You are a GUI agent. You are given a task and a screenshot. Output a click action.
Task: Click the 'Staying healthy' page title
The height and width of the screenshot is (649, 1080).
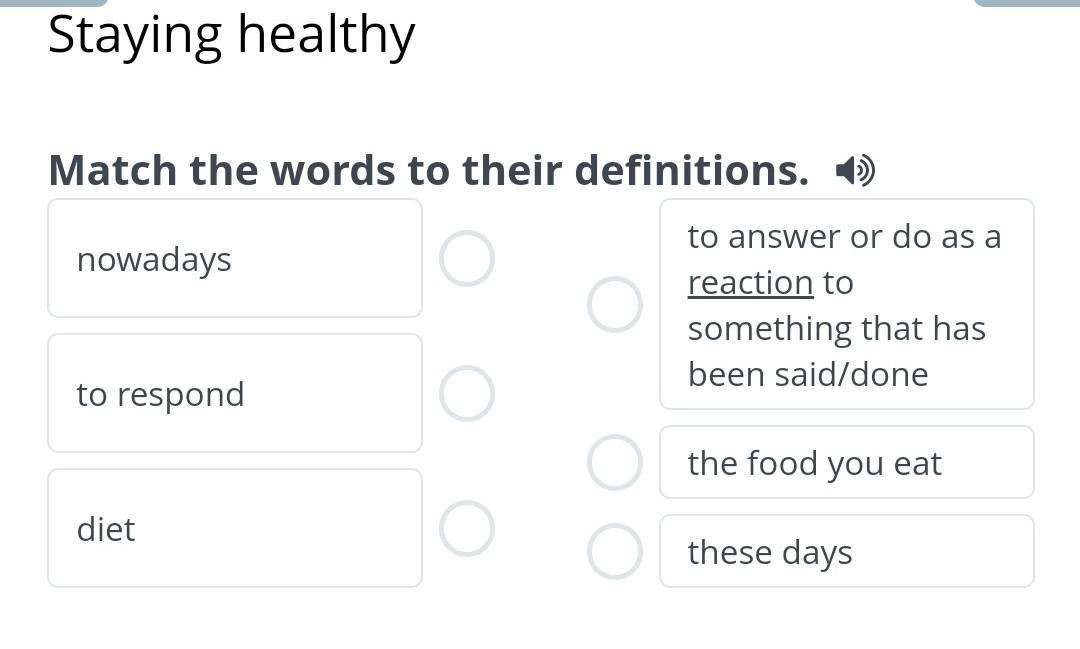pos(231,34)
